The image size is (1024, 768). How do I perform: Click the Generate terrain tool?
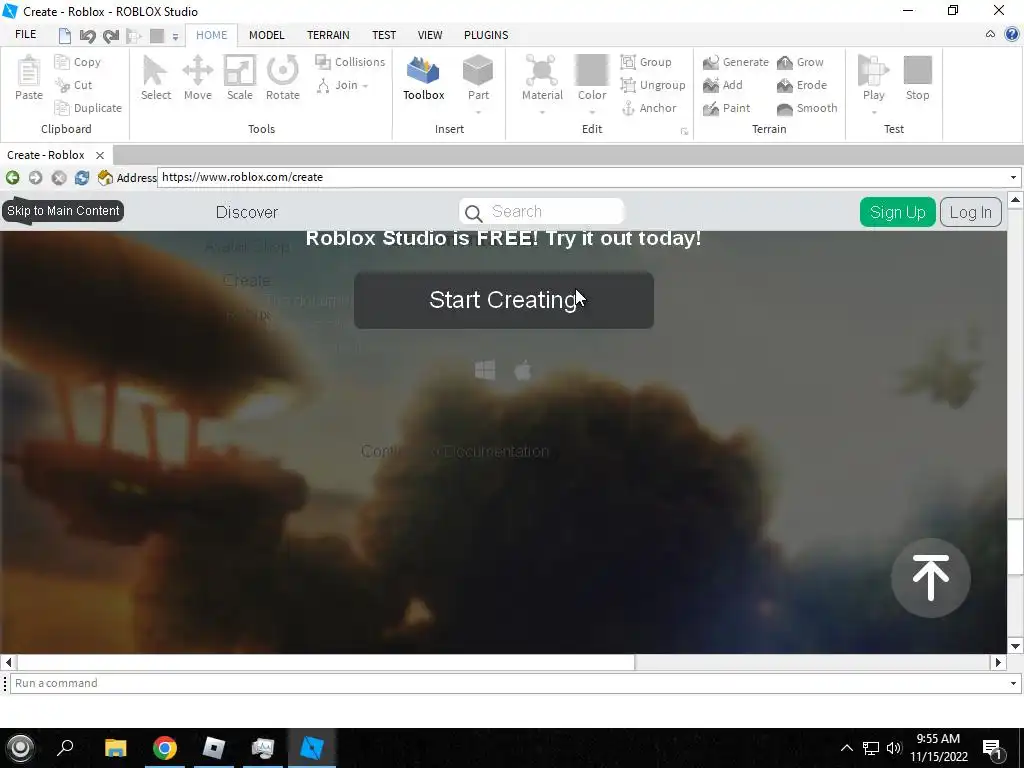tap(735, 62)
